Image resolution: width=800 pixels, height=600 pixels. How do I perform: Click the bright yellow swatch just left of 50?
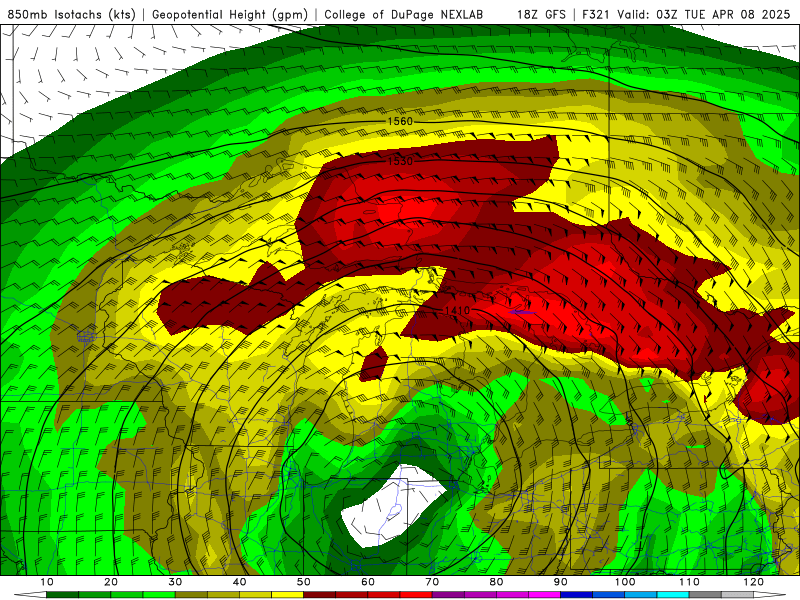[288, 595]
